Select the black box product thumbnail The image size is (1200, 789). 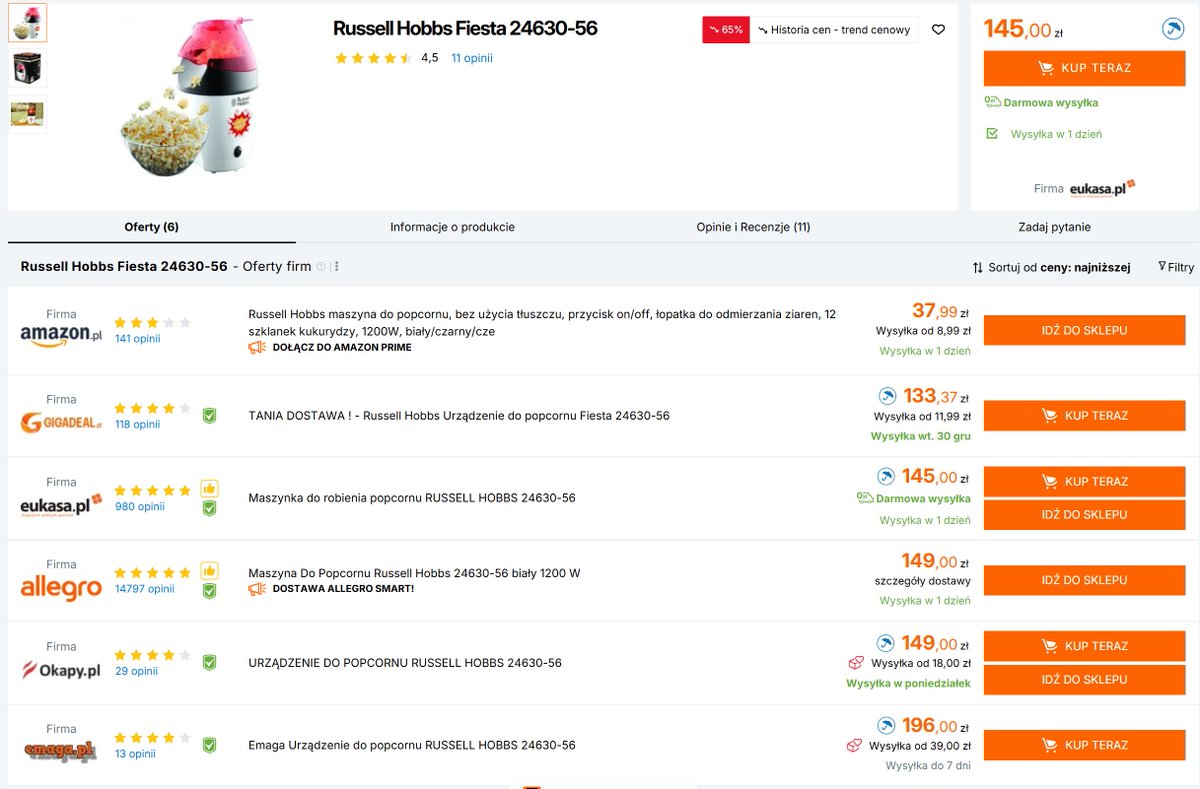click(x=27, y=68)
